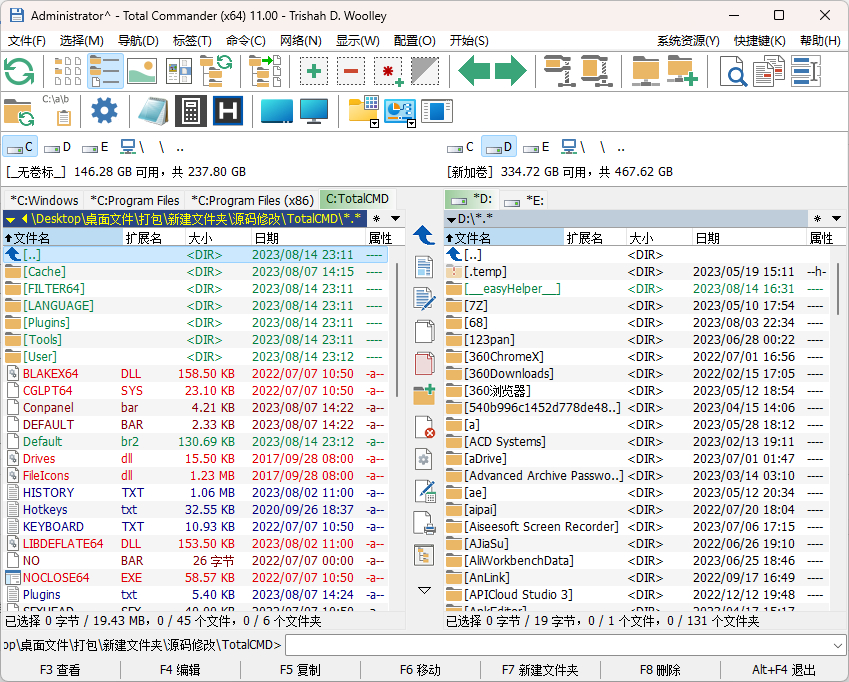Open right panel directory history dropdown arrow
The width and height of the screenshot is (849, 682).
(837, 219)
